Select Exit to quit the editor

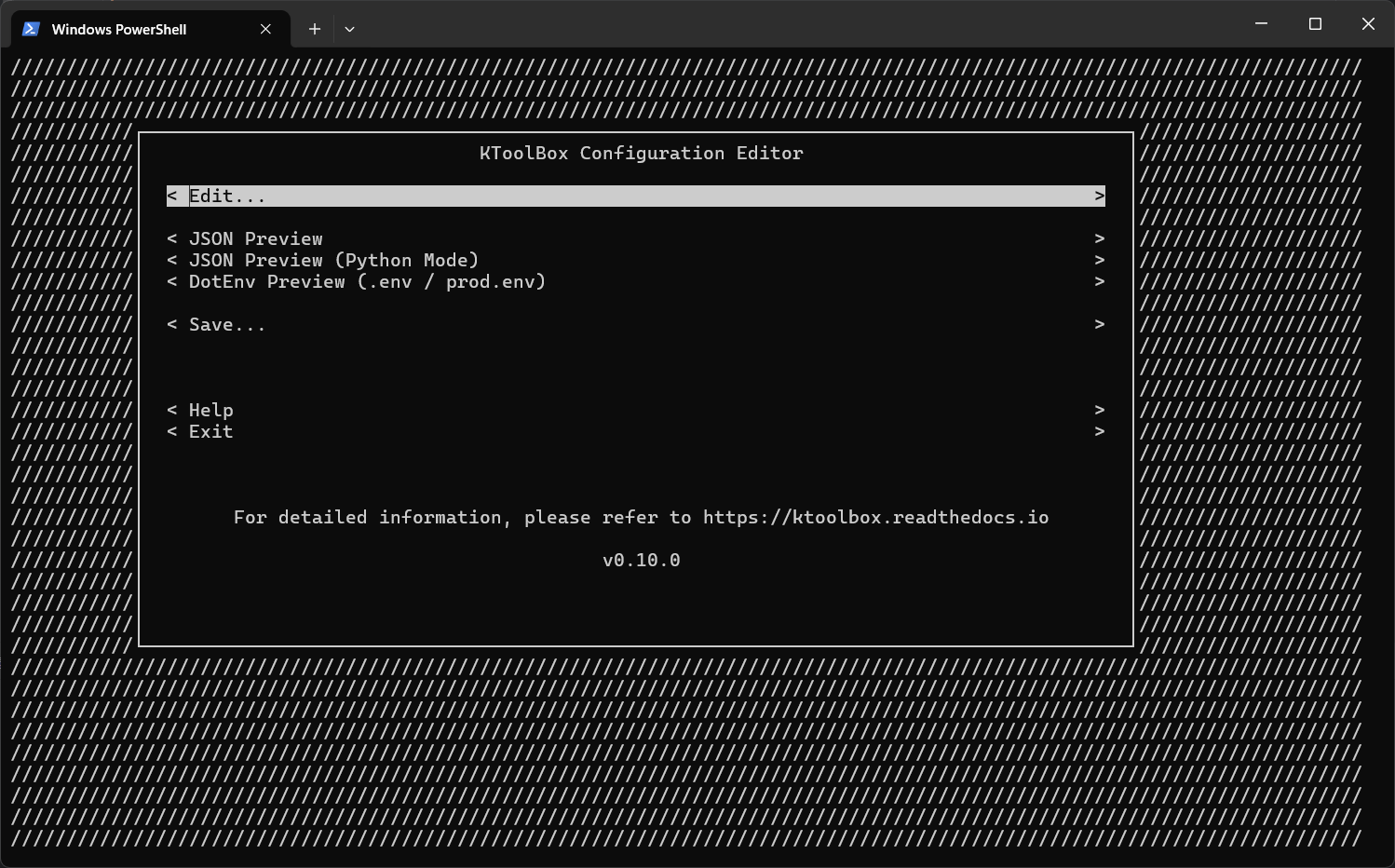210,431
